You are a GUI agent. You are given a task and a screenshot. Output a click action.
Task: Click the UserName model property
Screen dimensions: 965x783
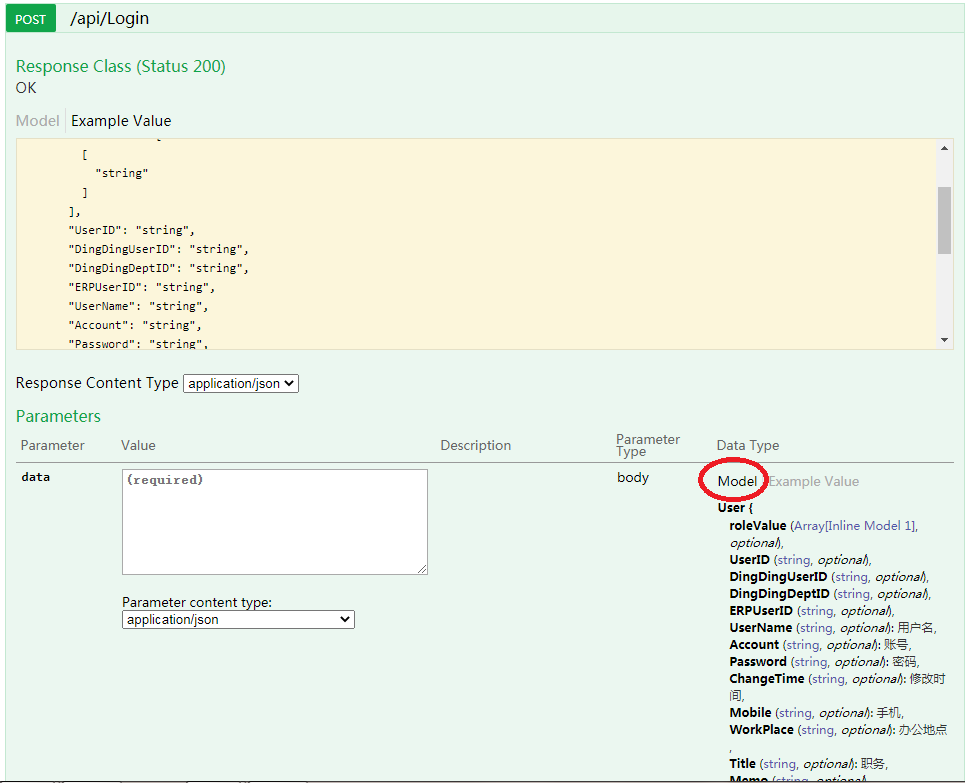(x=761, y=628)
